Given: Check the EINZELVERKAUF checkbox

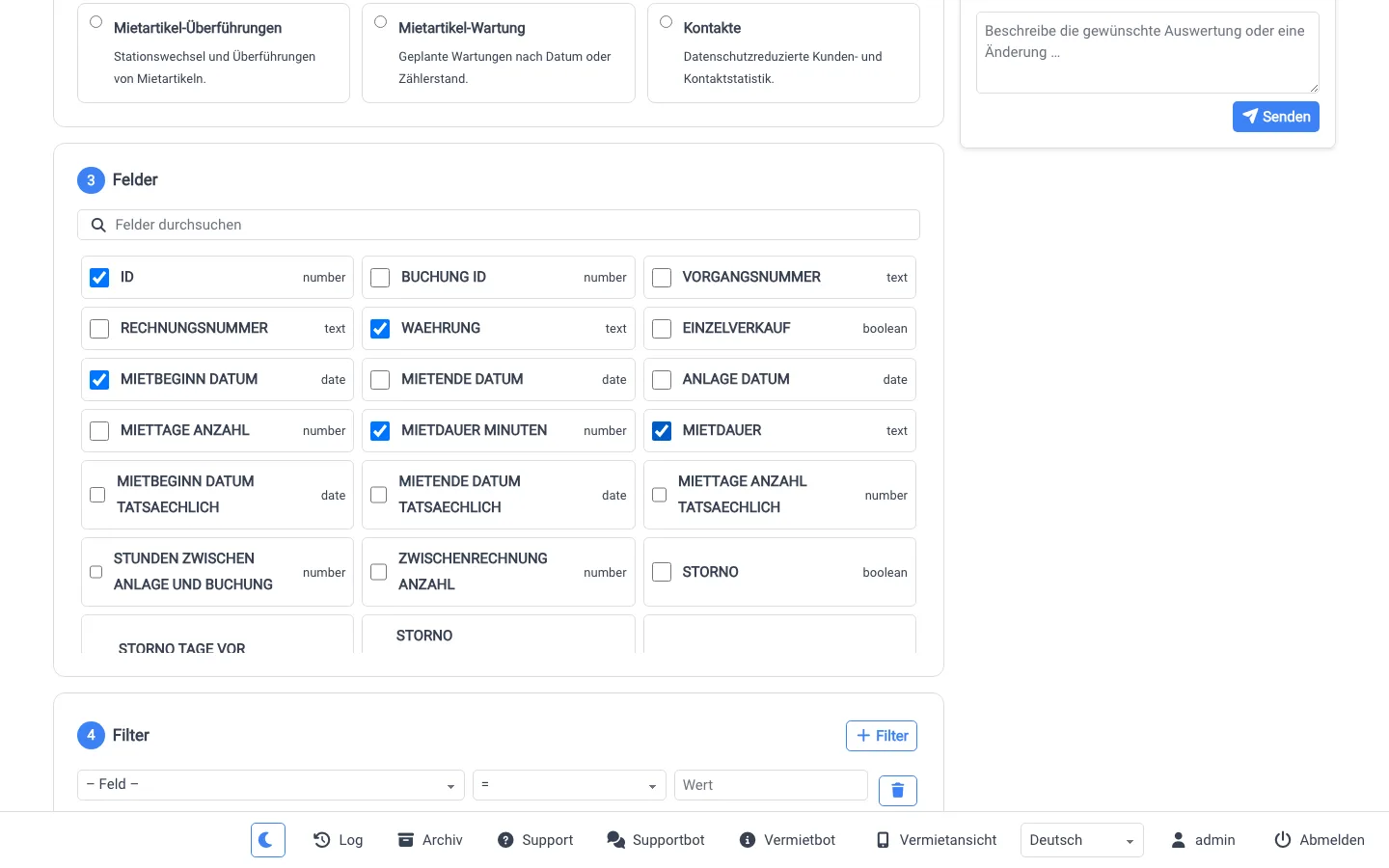Looking at the screenshot, I should [x=662, y=329].
